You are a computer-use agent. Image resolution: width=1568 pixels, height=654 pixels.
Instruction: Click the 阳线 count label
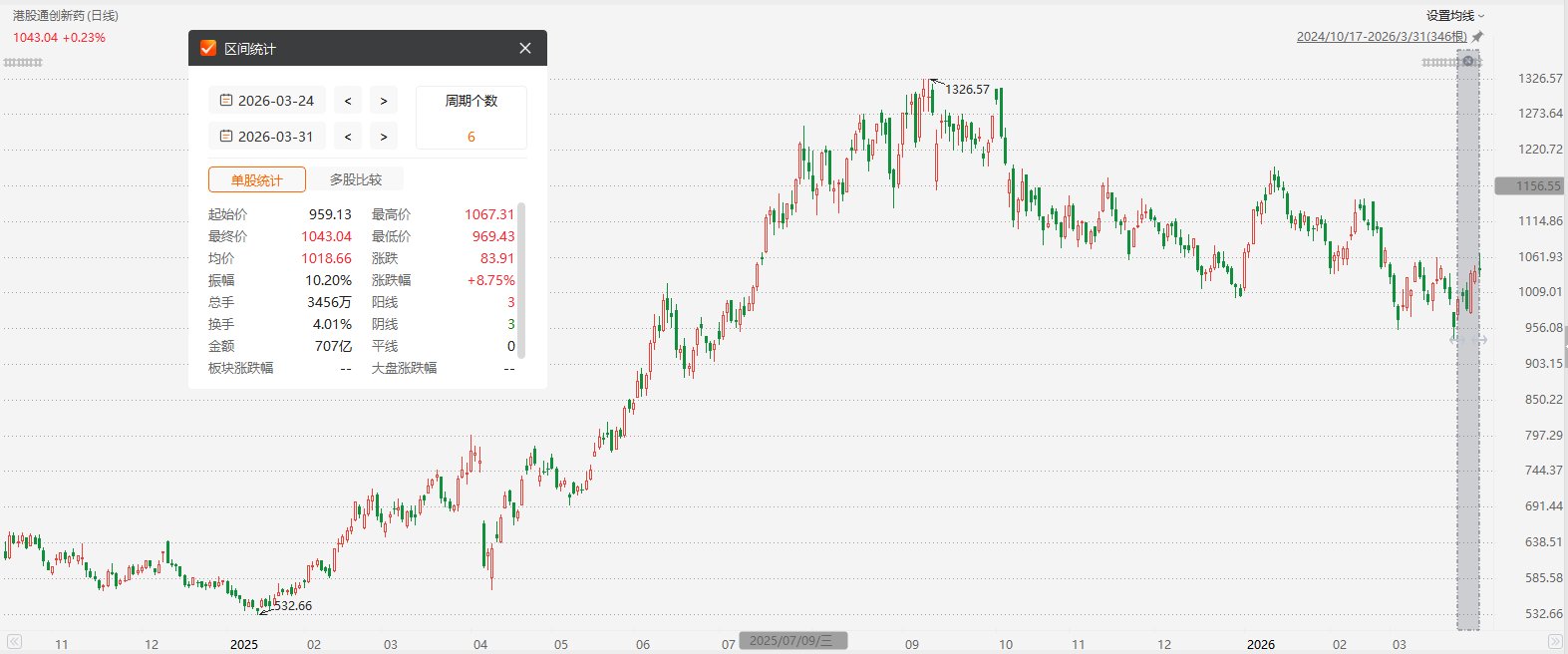pyautogui.click(x=384, y=302)
